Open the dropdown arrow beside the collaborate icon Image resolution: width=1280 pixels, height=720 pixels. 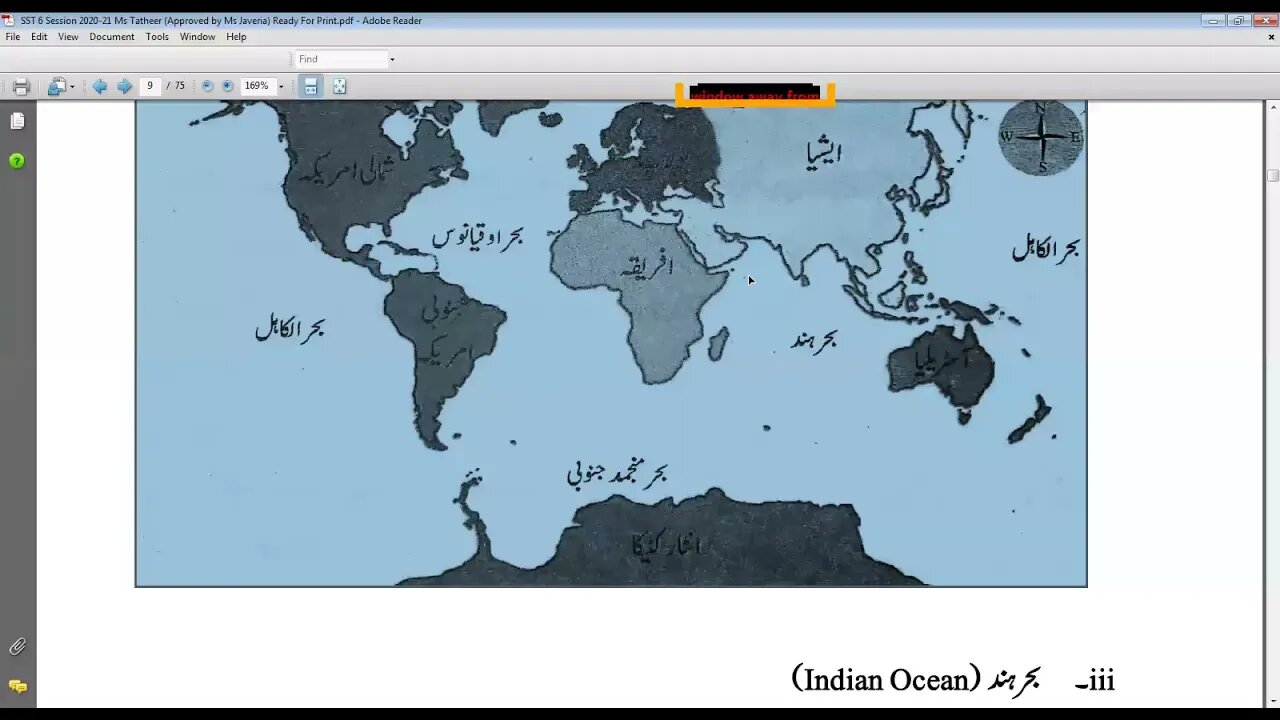[x=72, y=87]
